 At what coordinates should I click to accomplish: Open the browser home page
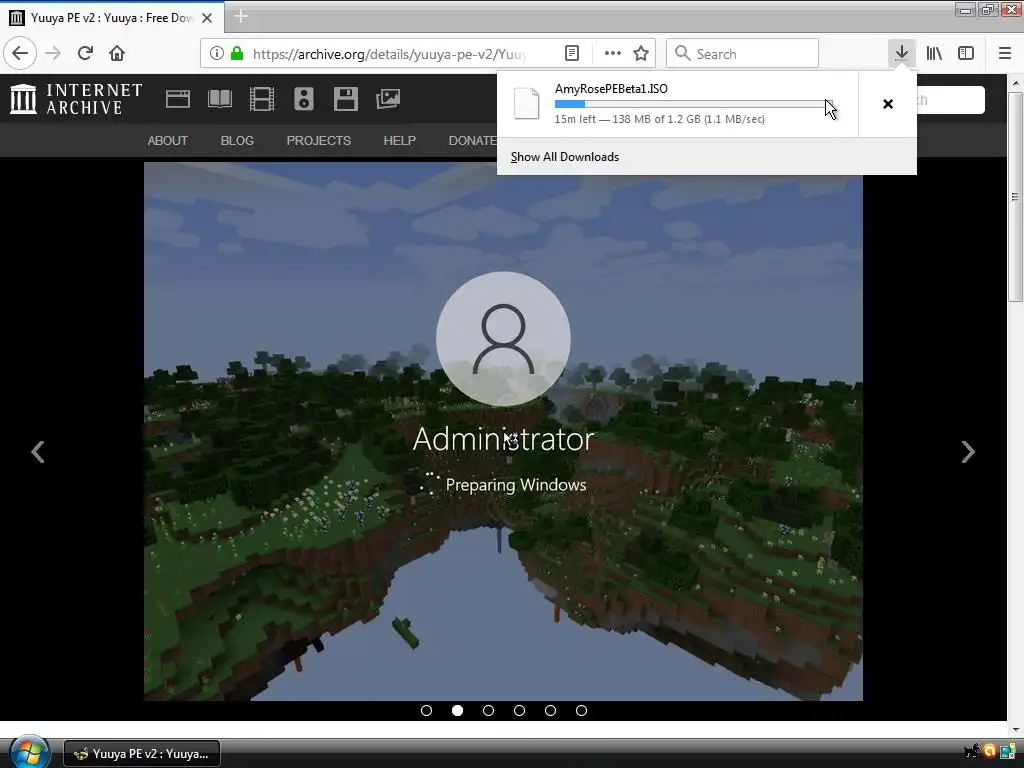117,53
